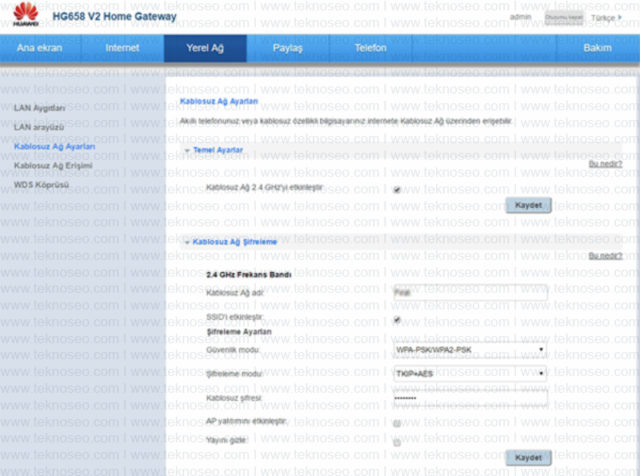Screen dimensions: 640x476
Task: Collapse the Temel Ayarlar section arrow
Action: pyautogui.click(x=187, y=150)
